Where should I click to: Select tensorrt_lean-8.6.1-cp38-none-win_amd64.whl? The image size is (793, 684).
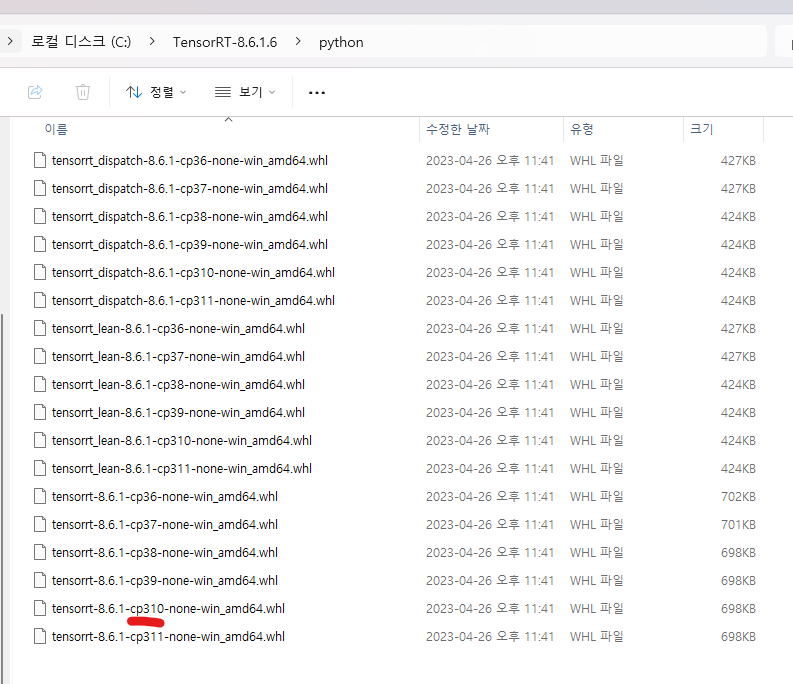point(179,384)
